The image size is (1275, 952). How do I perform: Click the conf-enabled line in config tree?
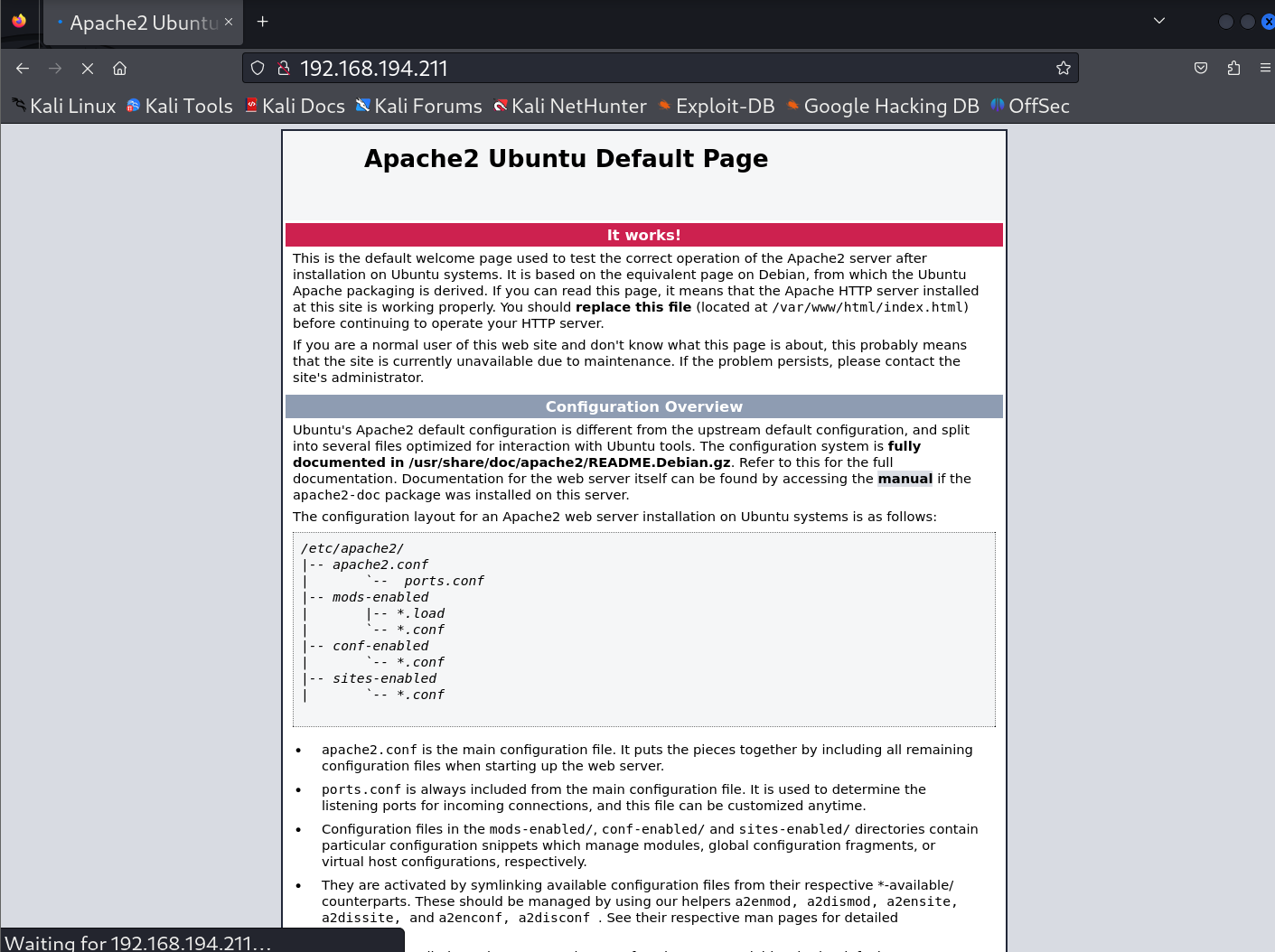click(x=380, y=646)
